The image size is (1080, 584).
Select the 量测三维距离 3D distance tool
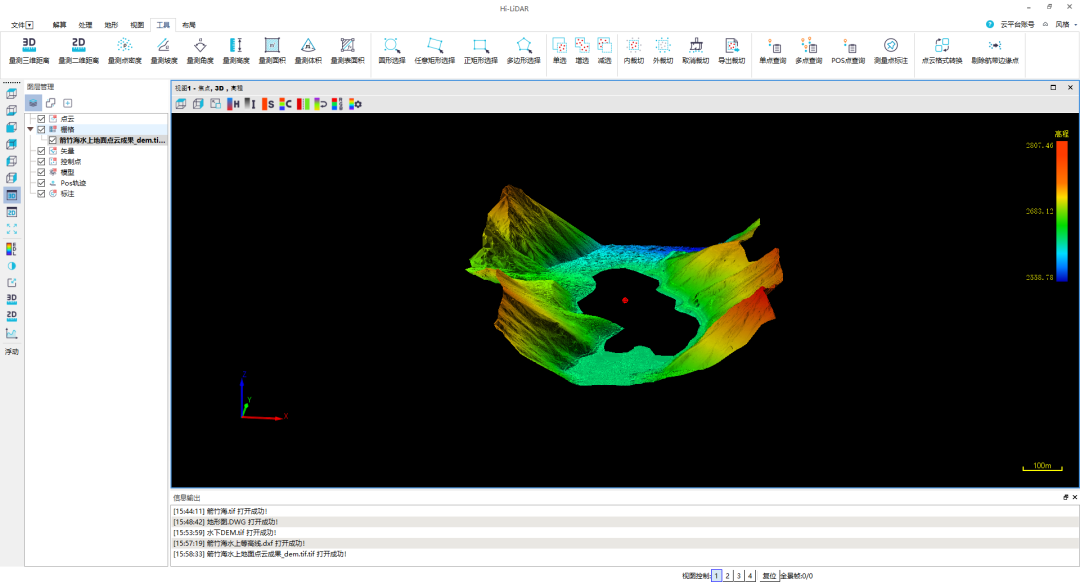[29, 51]
